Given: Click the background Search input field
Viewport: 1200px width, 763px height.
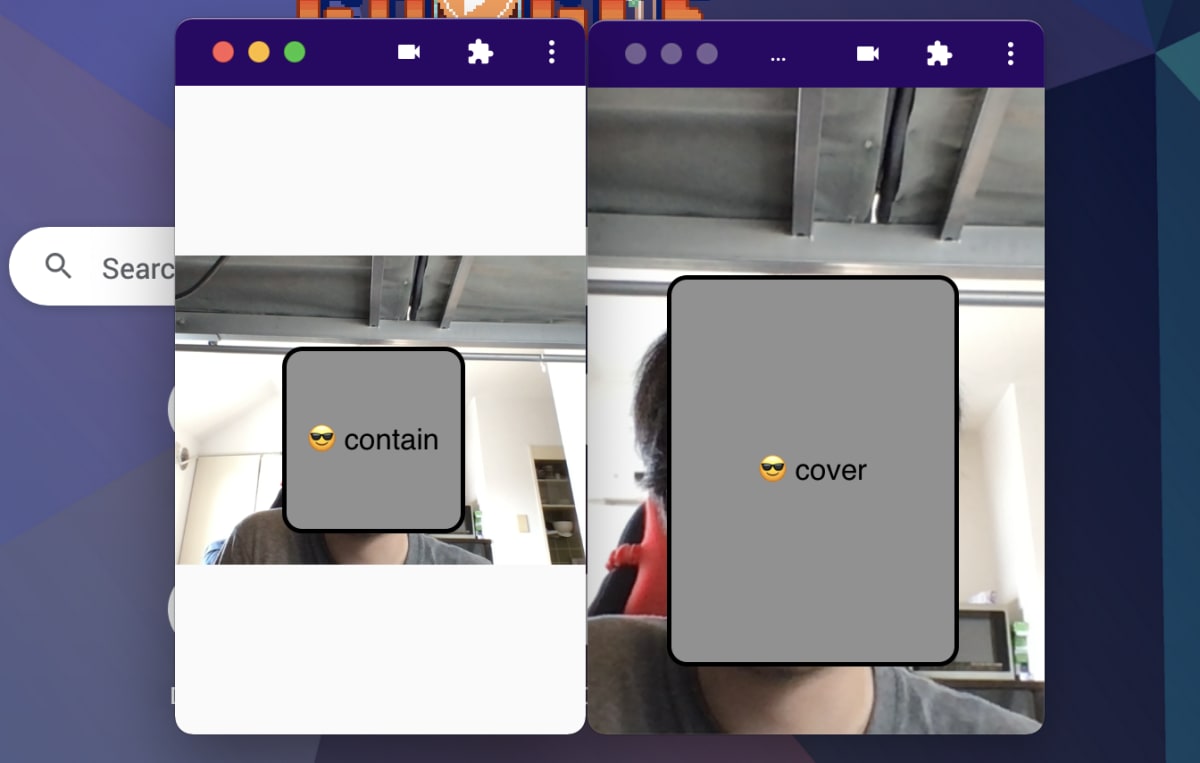Looking at the screenshot, I should coord(92,266).
